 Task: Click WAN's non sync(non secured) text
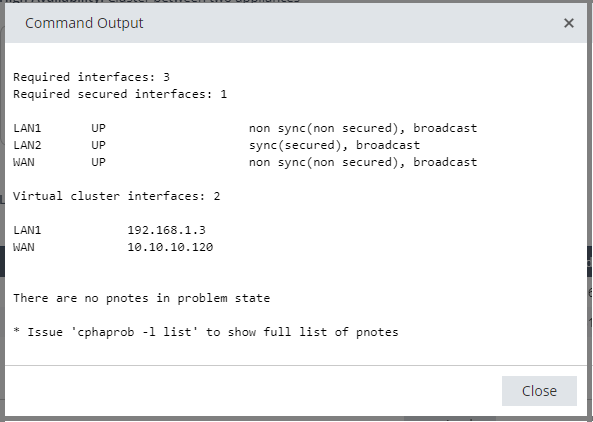(x=324, y=162)
